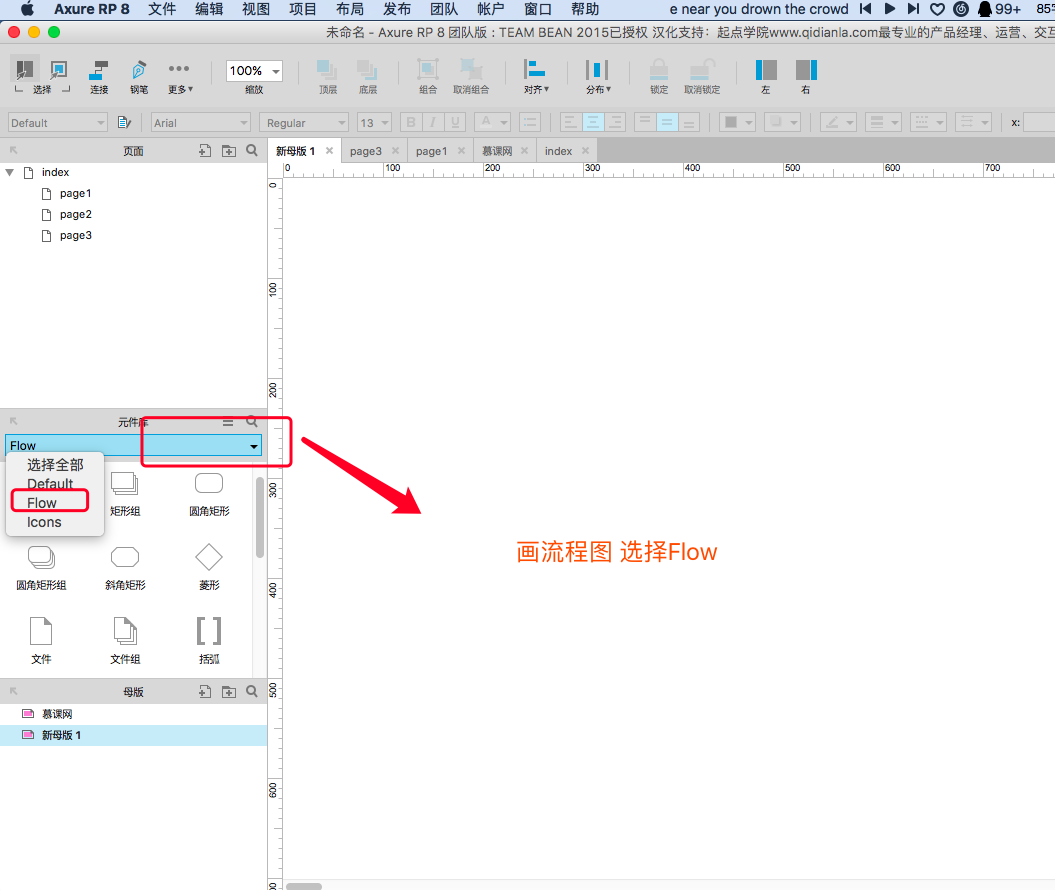This screenshot has height=890, width=1055.
Task: Open the 对齐 align menu
Action: pyautogui.click(x=536, y=77)
